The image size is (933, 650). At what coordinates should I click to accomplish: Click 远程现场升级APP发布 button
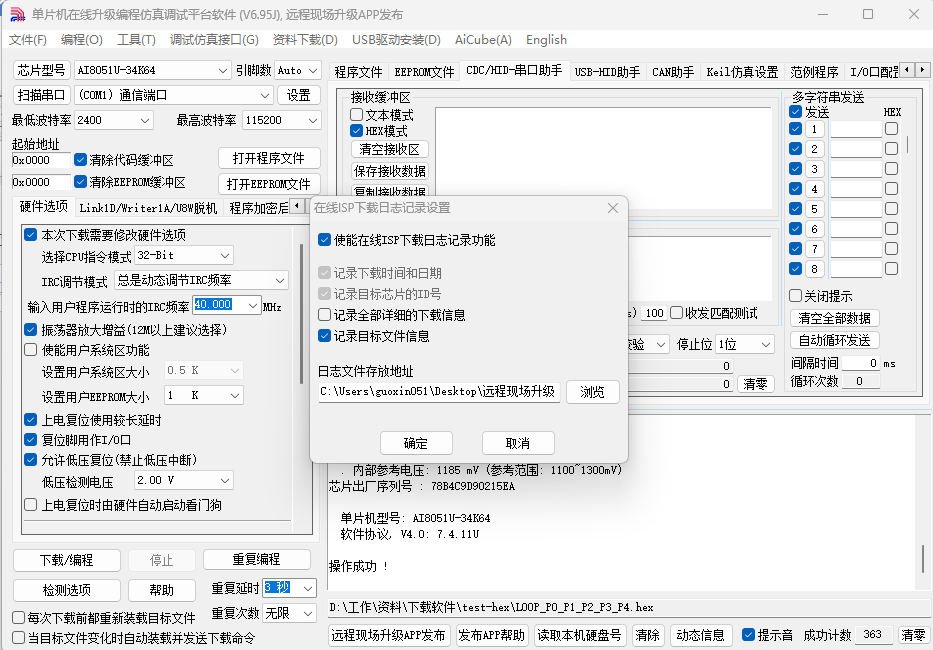point(388,635)
